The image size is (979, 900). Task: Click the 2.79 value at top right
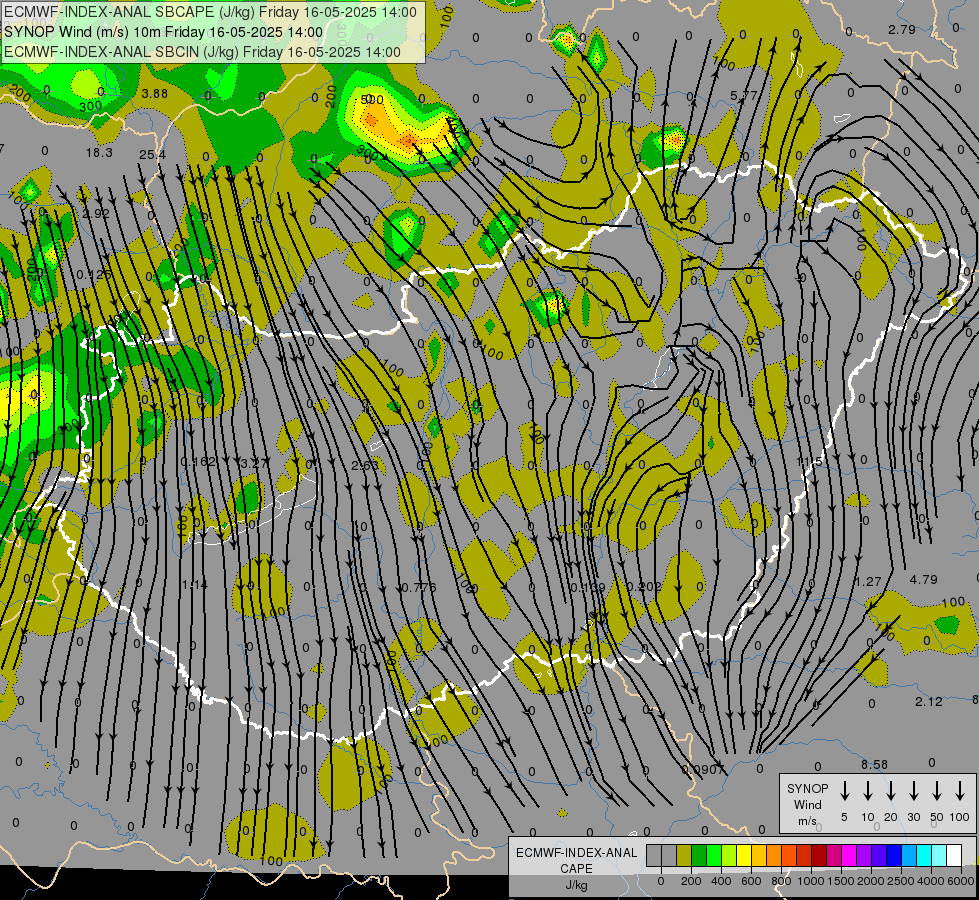(x=902, y=29)
